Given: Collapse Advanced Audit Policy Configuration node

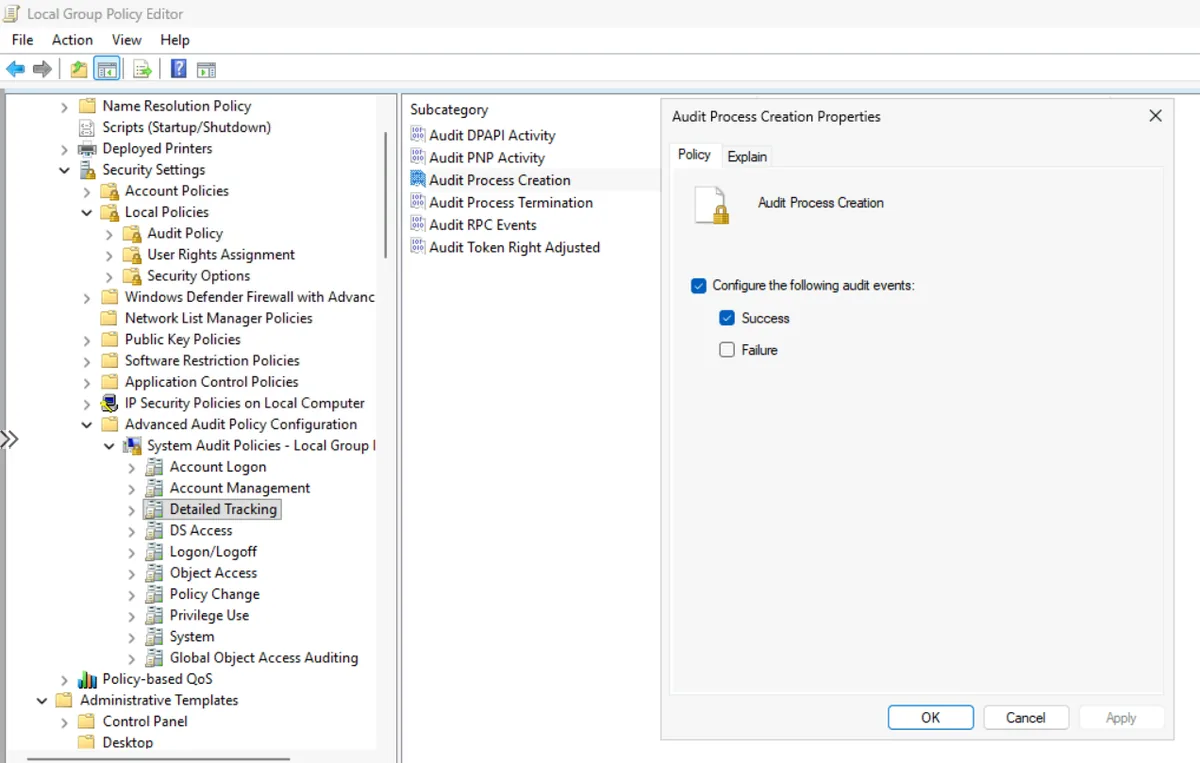Looking at the screenshot, I should (87, 424).
